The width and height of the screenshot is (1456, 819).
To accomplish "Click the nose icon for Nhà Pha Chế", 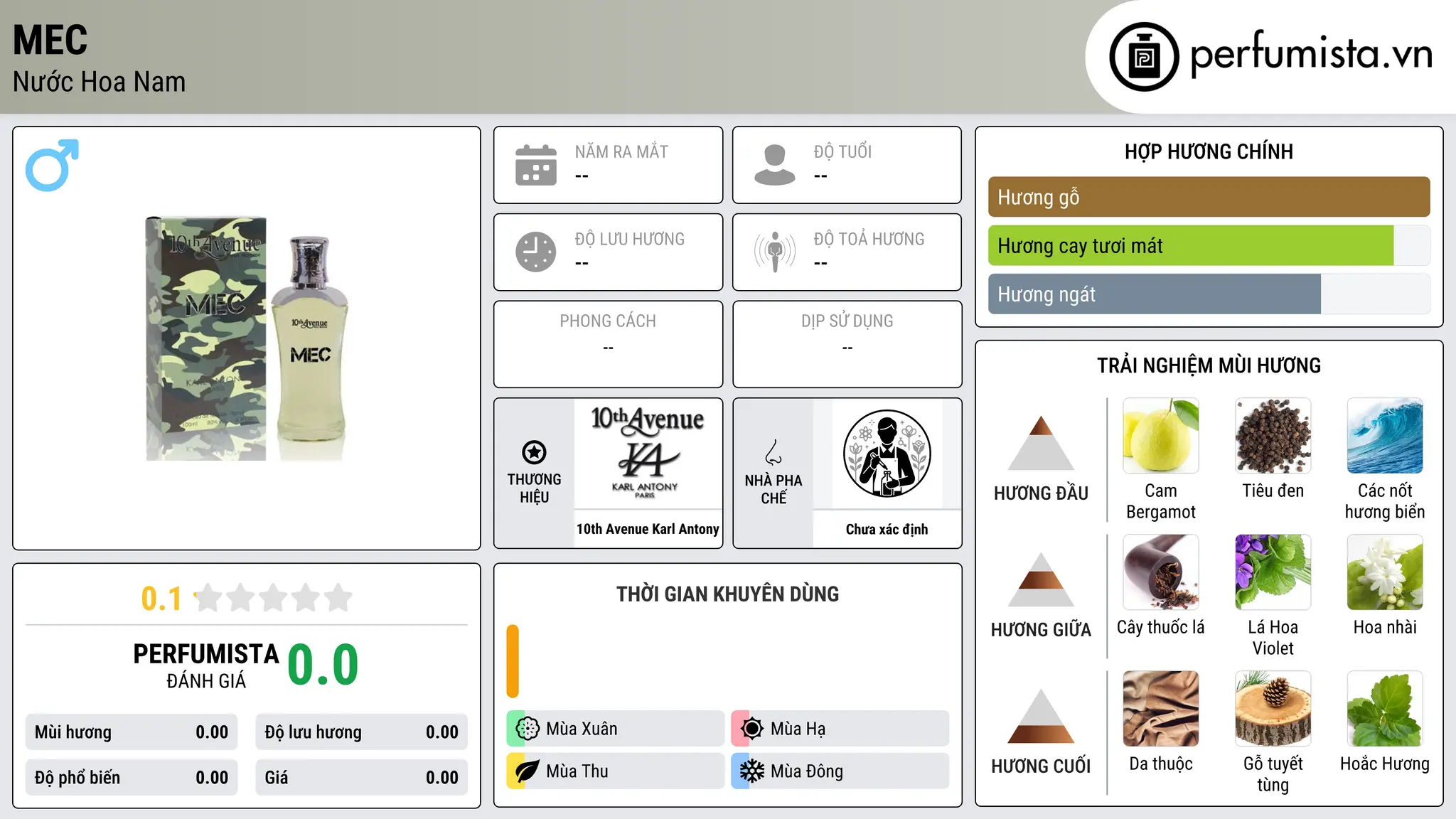I will pos(773,452).
